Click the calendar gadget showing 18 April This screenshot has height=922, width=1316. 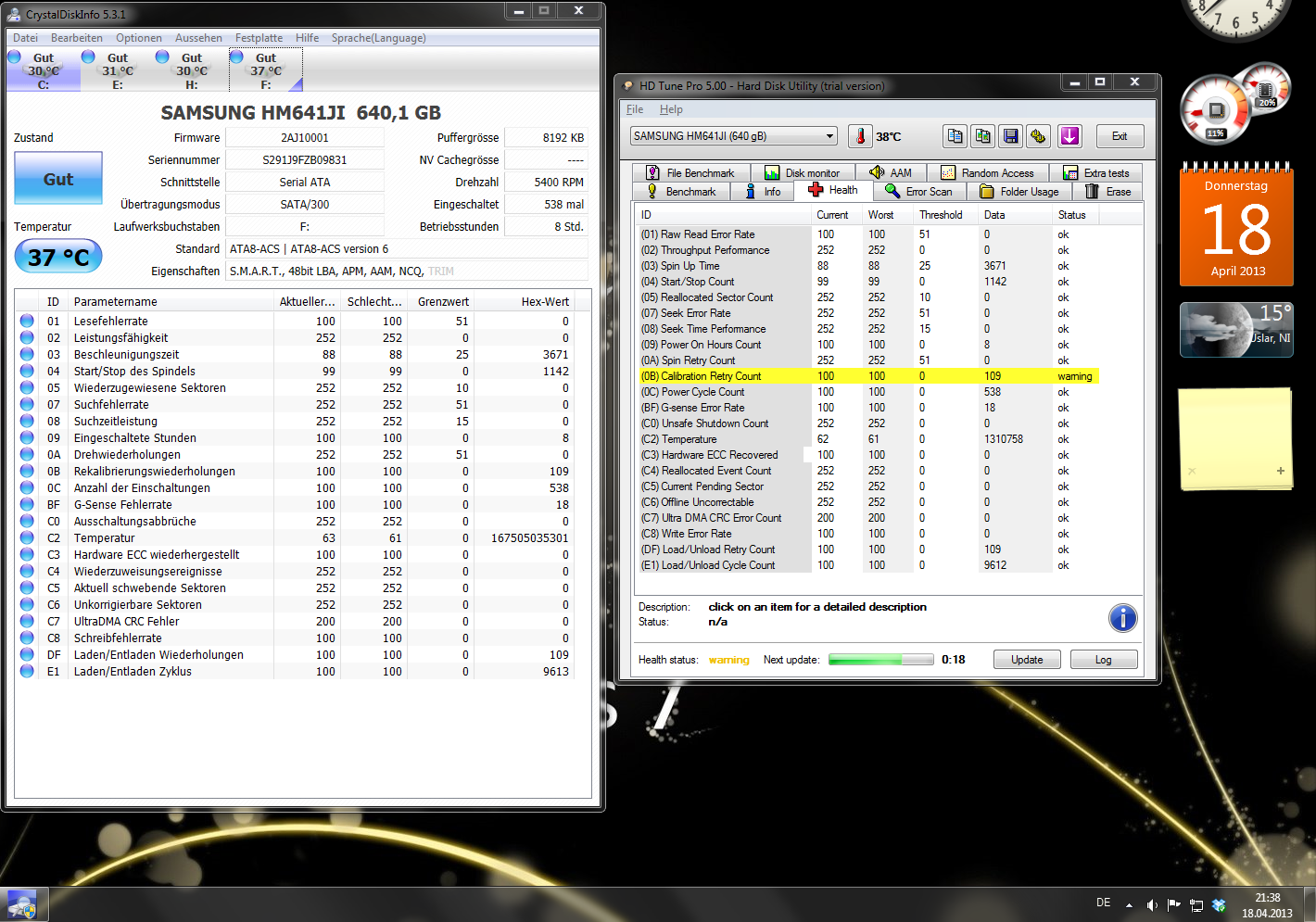pos(1236,225)
